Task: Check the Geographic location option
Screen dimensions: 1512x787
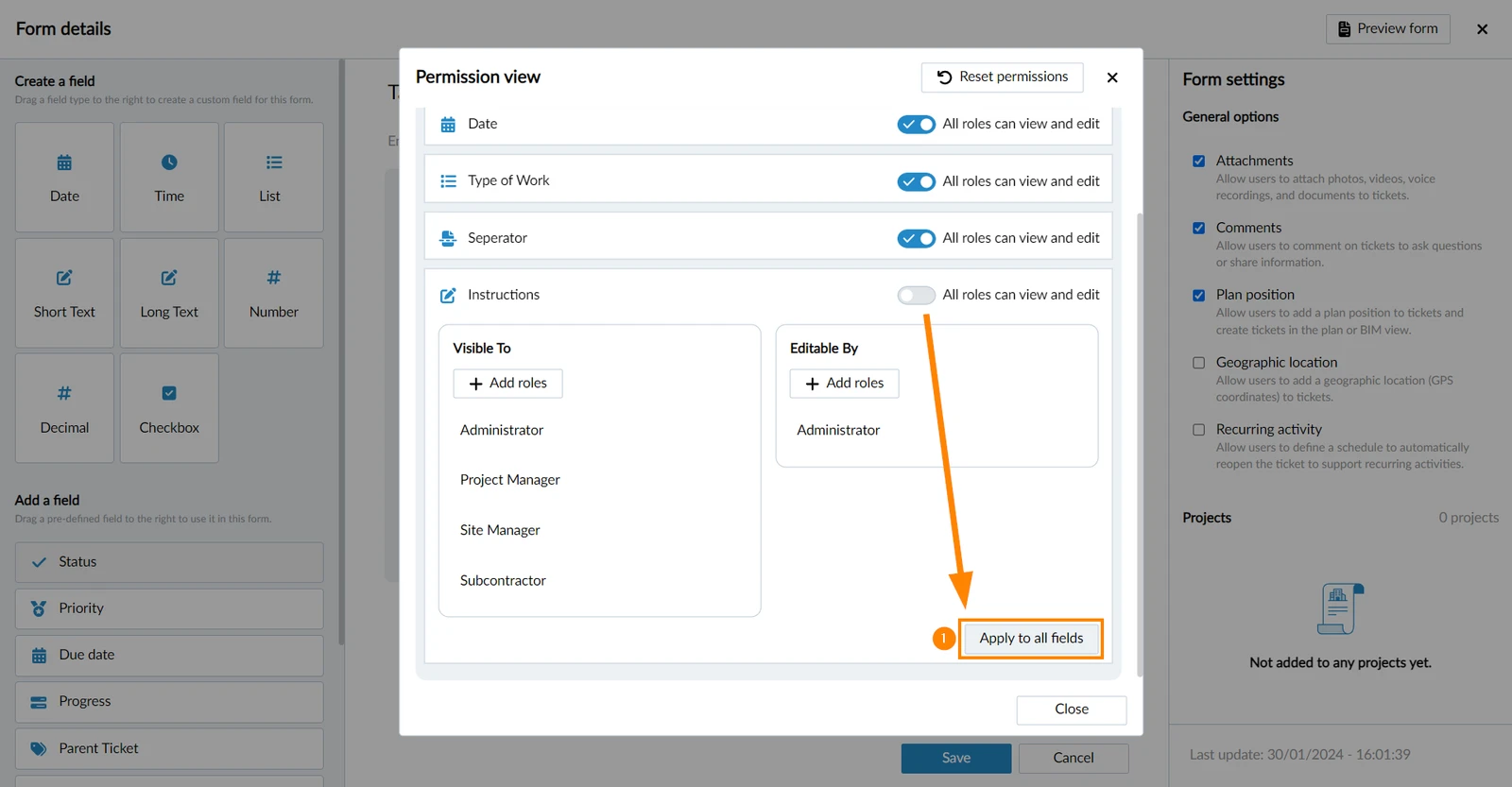Action: [1198, 363]
